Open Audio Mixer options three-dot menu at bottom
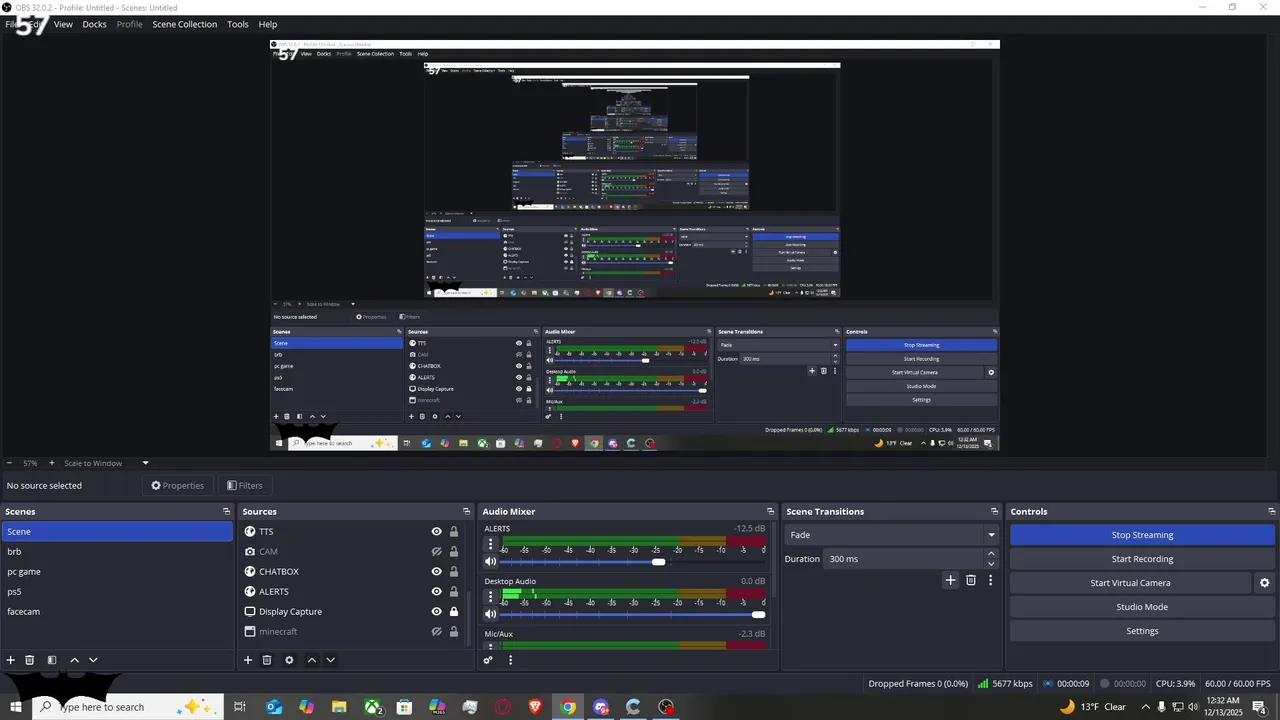The height and width of the screenshot is (720, 1280). [x=510, y=660]
